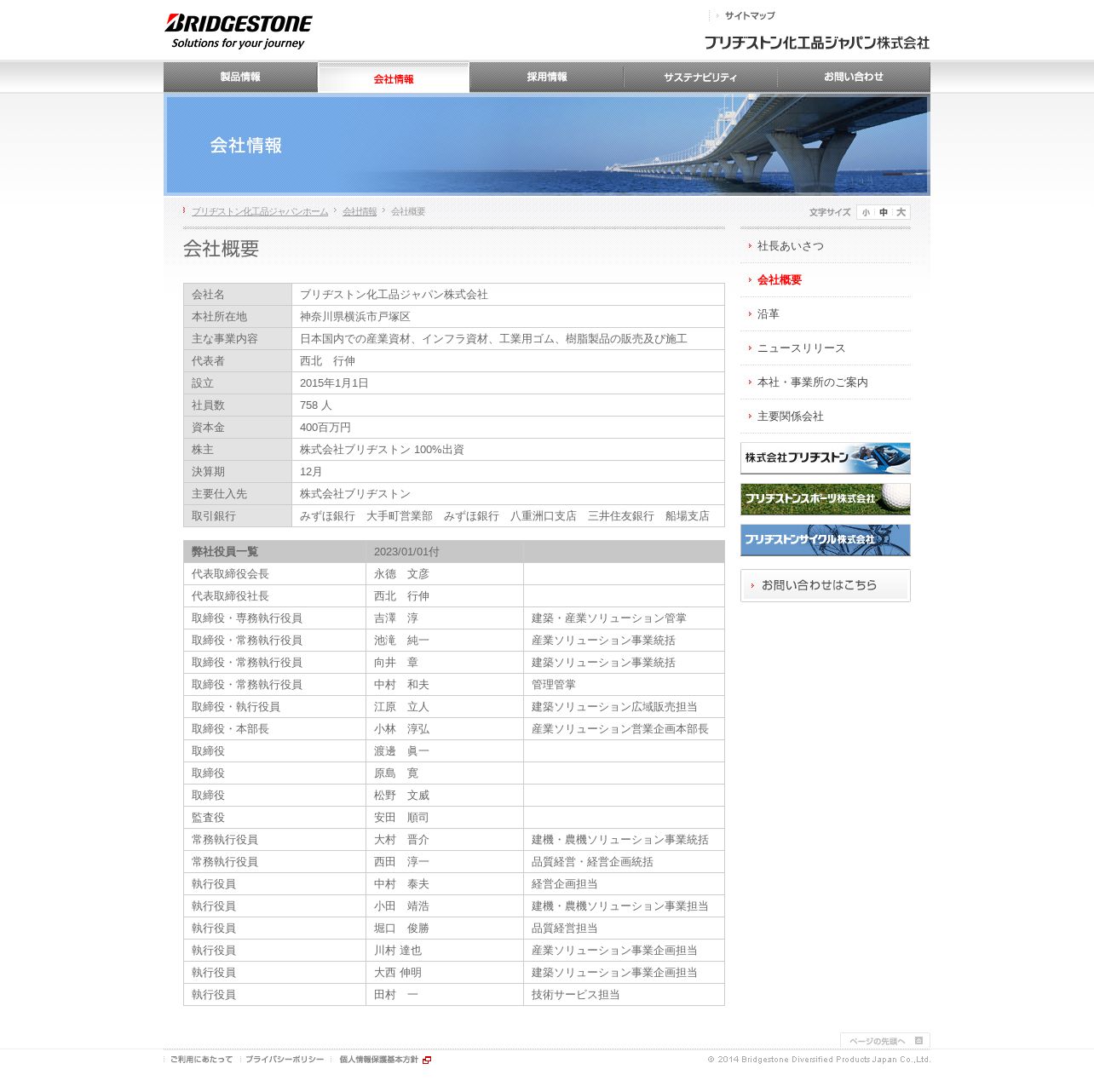Open the 個人情報保護基本方針 footer link
This screenshot has height=1092, width=1094.
(x=379, y=1060)
